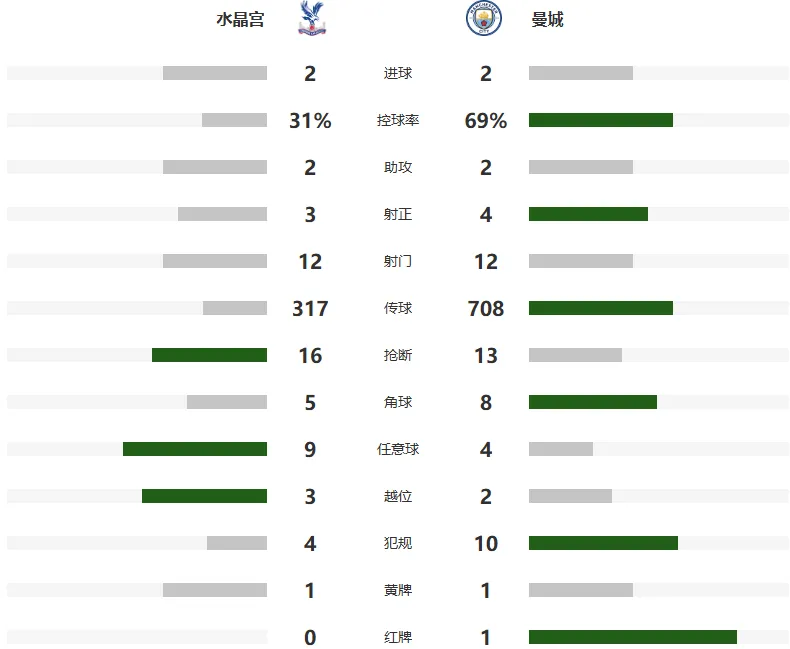Screen dimensions: 790x649
Task: Click the 317 passes value for Crystal Palace
Action: tap(310, 308)
